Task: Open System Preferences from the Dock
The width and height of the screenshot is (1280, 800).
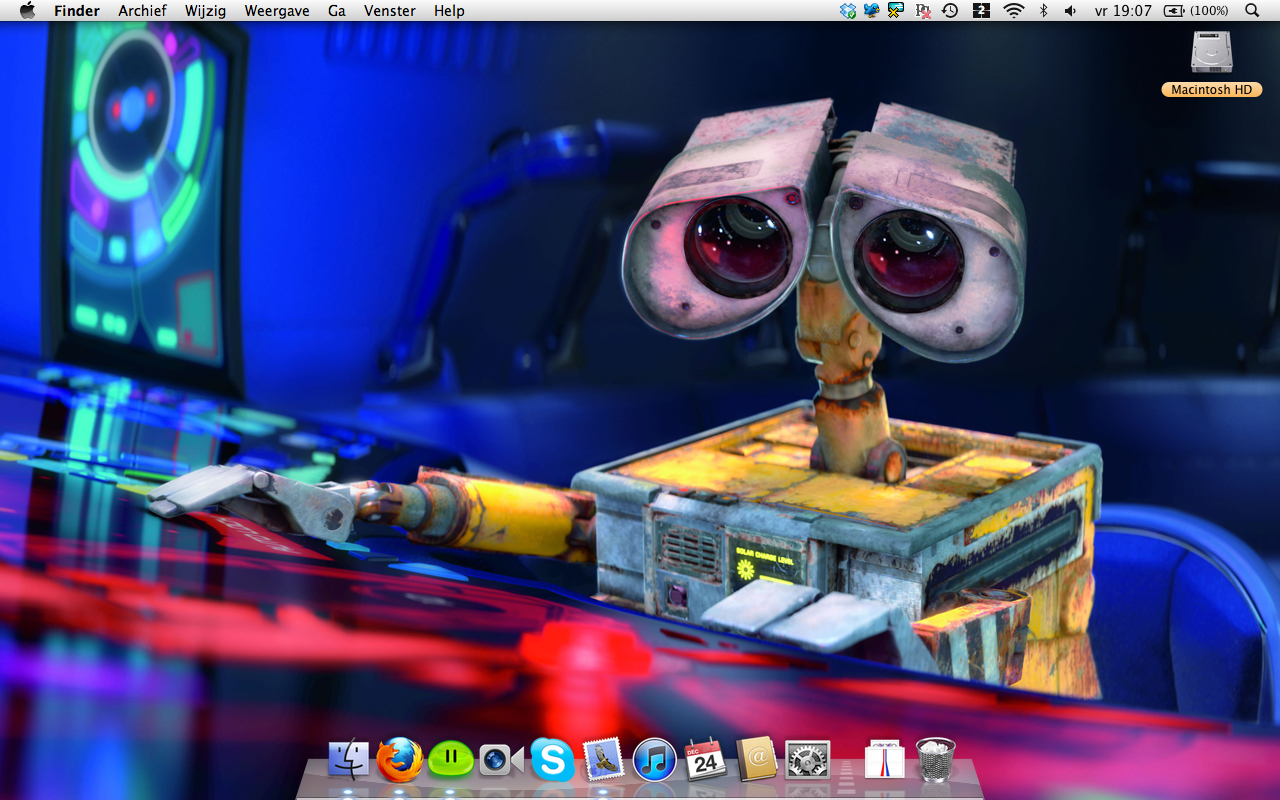Action: [808, 761]
